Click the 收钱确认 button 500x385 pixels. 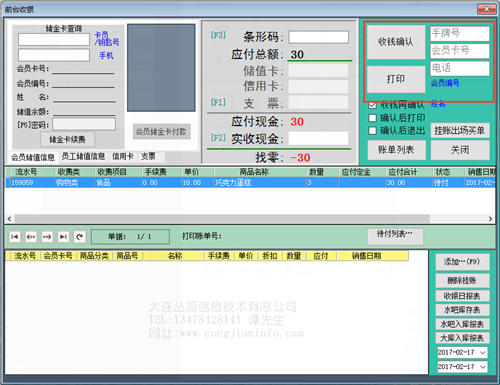click(396, 42)
